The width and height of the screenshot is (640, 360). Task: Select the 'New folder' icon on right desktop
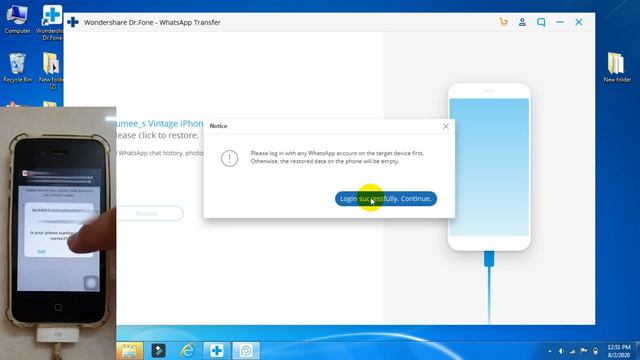(617, 67)
